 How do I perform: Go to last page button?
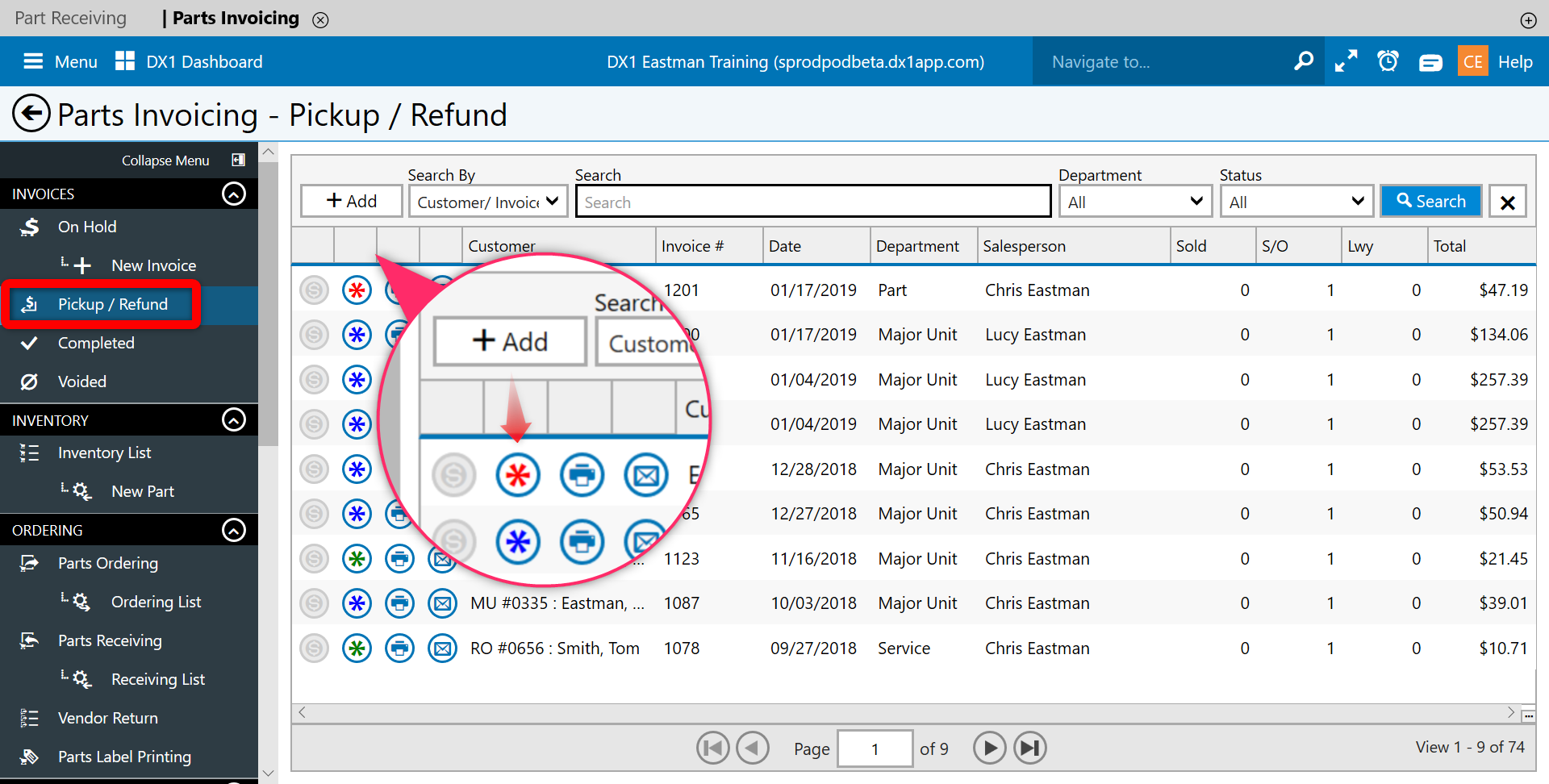(x=1029, y=749)
